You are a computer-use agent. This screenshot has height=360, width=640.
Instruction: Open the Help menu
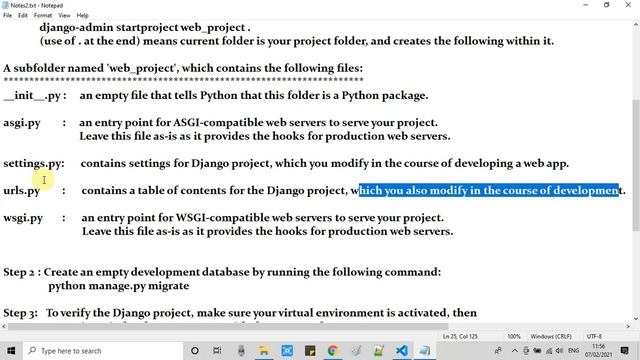point(82,16)
